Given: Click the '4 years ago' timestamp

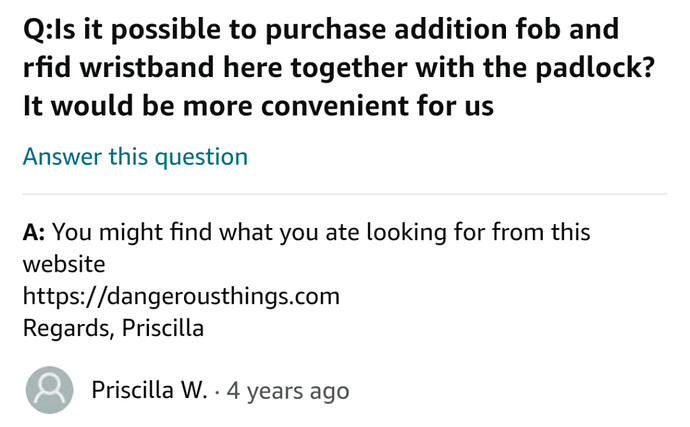Looking at the screenshot, I should [x=288, y=391].
